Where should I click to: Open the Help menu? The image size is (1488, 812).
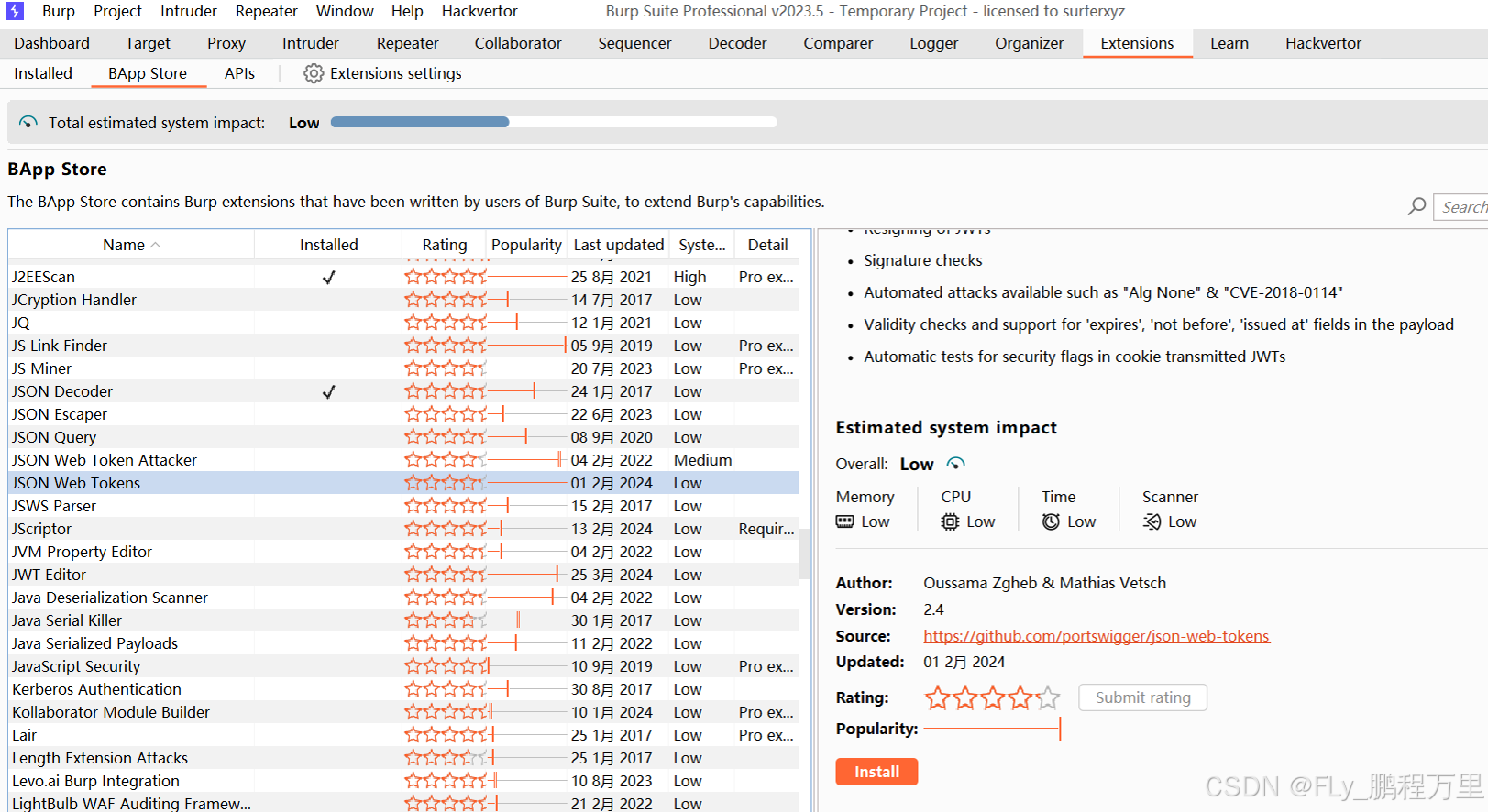point(407,11)
